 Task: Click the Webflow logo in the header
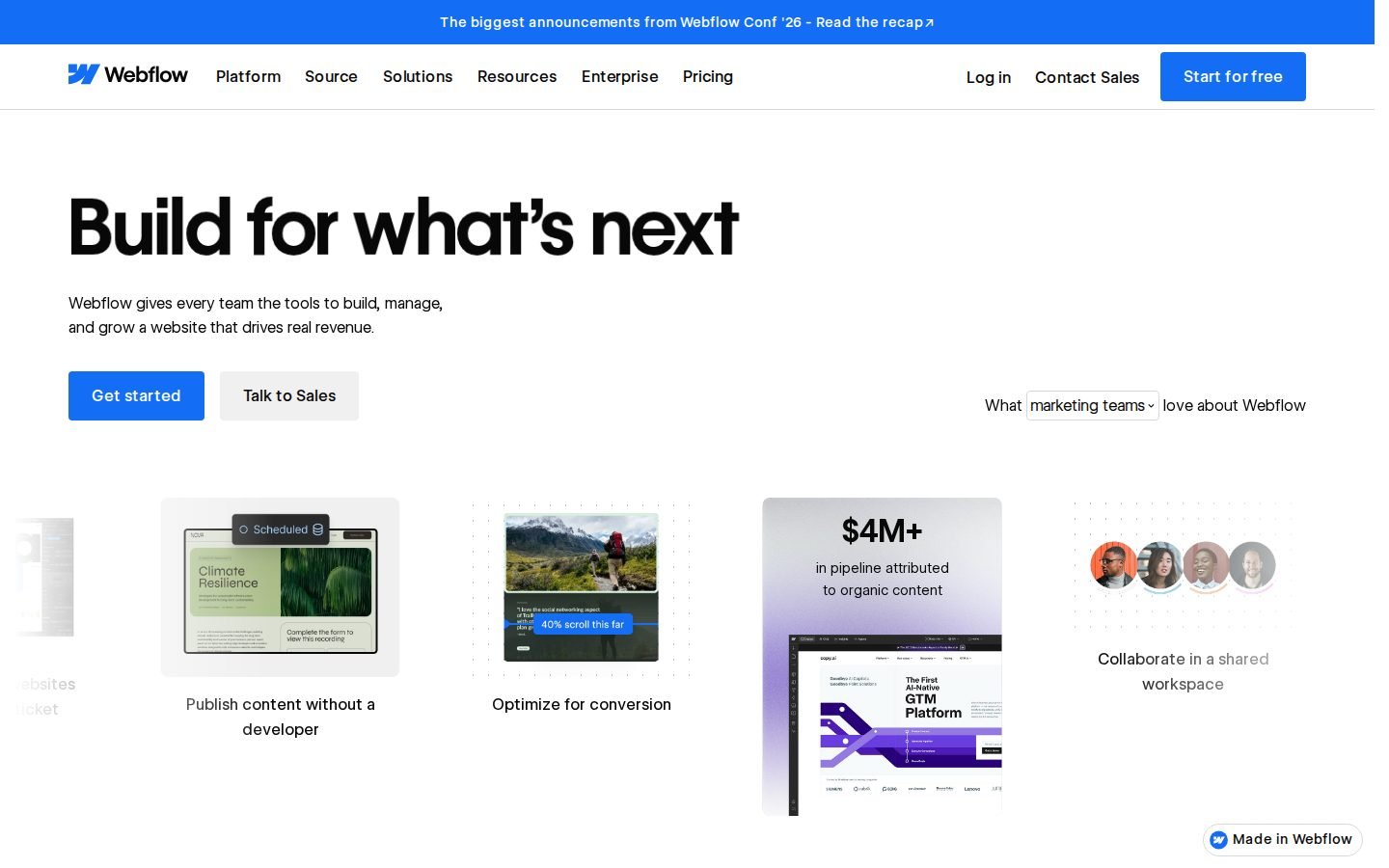(x=127, y=74)
